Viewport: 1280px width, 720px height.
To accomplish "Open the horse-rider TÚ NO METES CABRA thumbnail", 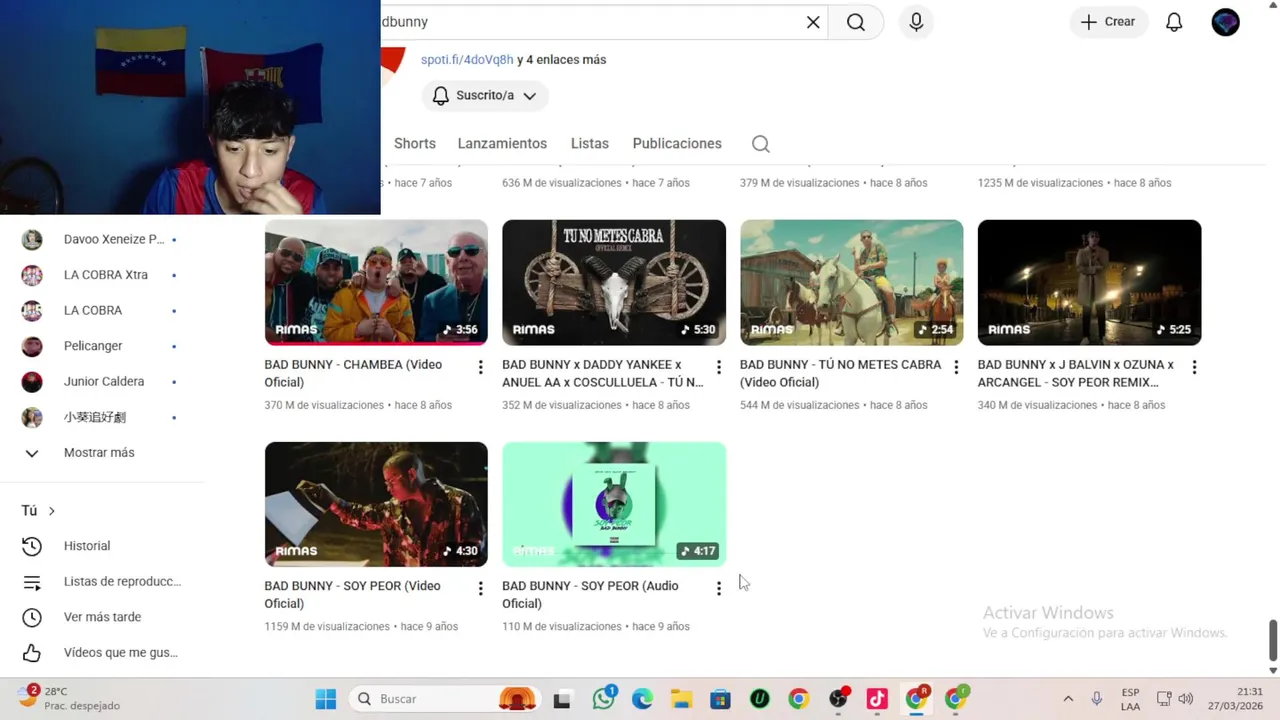I will (852, 282).
